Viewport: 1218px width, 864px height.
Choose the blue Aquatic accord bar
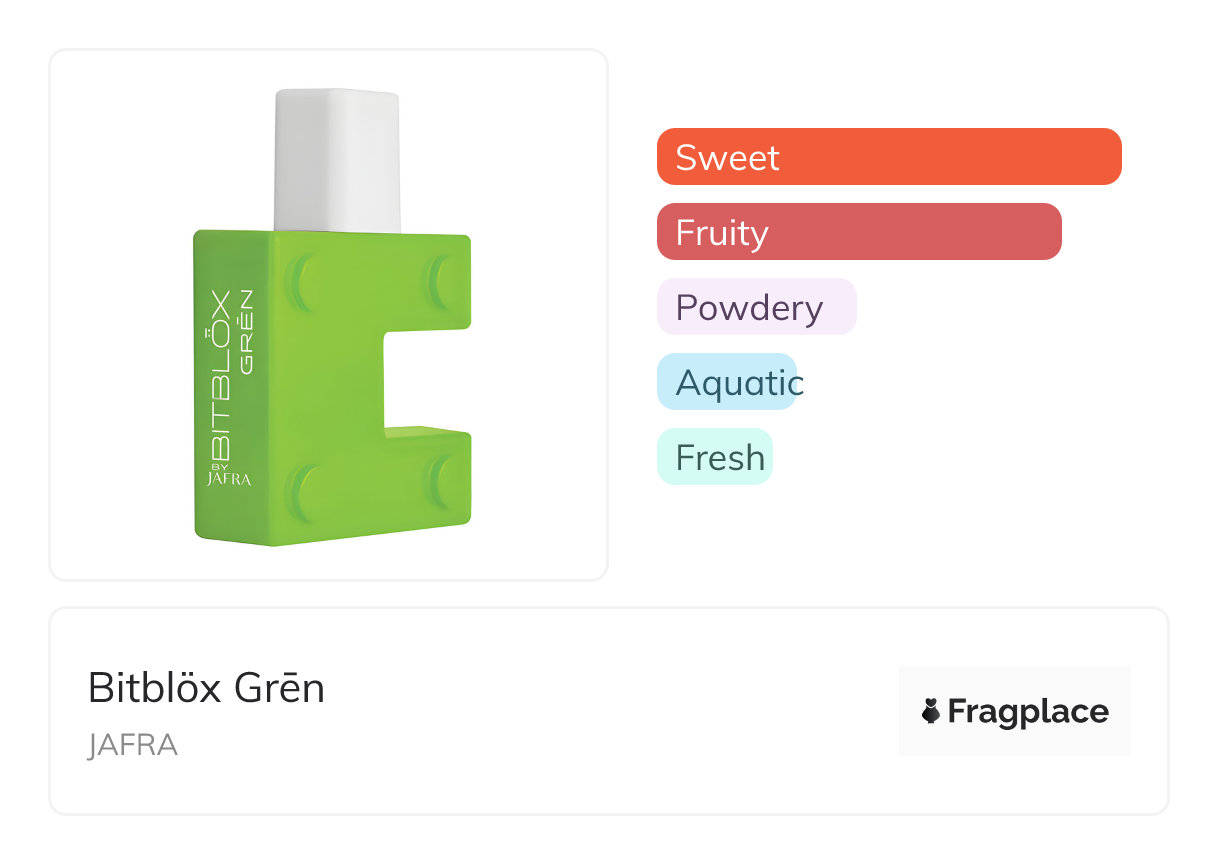point(727,382)
